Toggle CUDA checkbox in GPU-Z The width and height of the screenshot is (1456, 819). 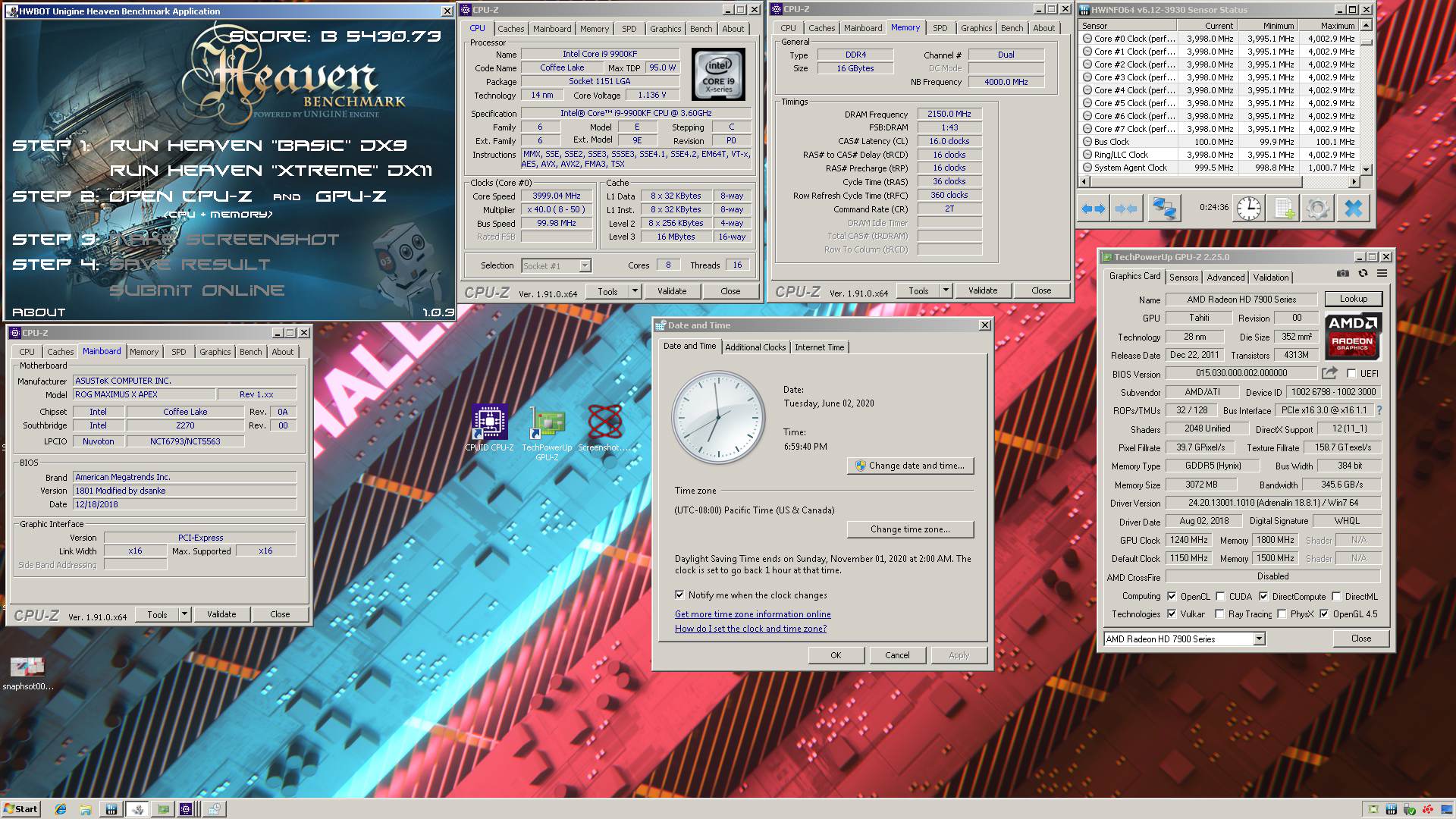[1220, 597]
